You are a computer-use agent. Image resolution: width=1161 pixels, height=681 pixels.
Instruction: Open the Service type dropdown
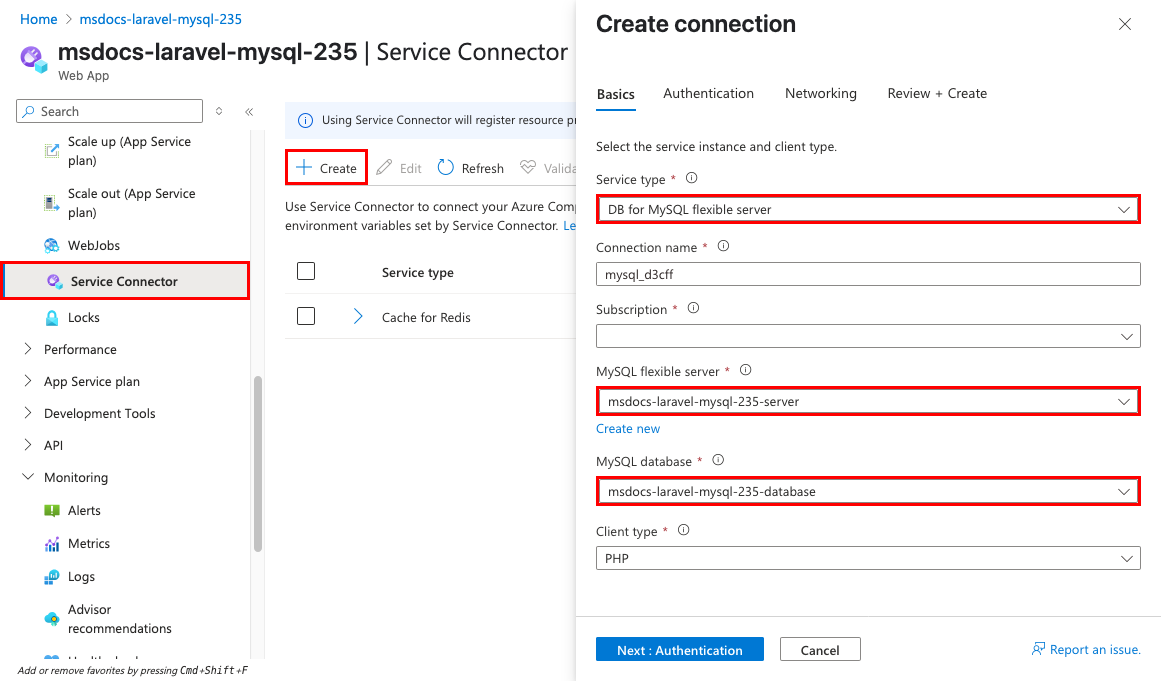pyautogui.click(x=867, y=209)
